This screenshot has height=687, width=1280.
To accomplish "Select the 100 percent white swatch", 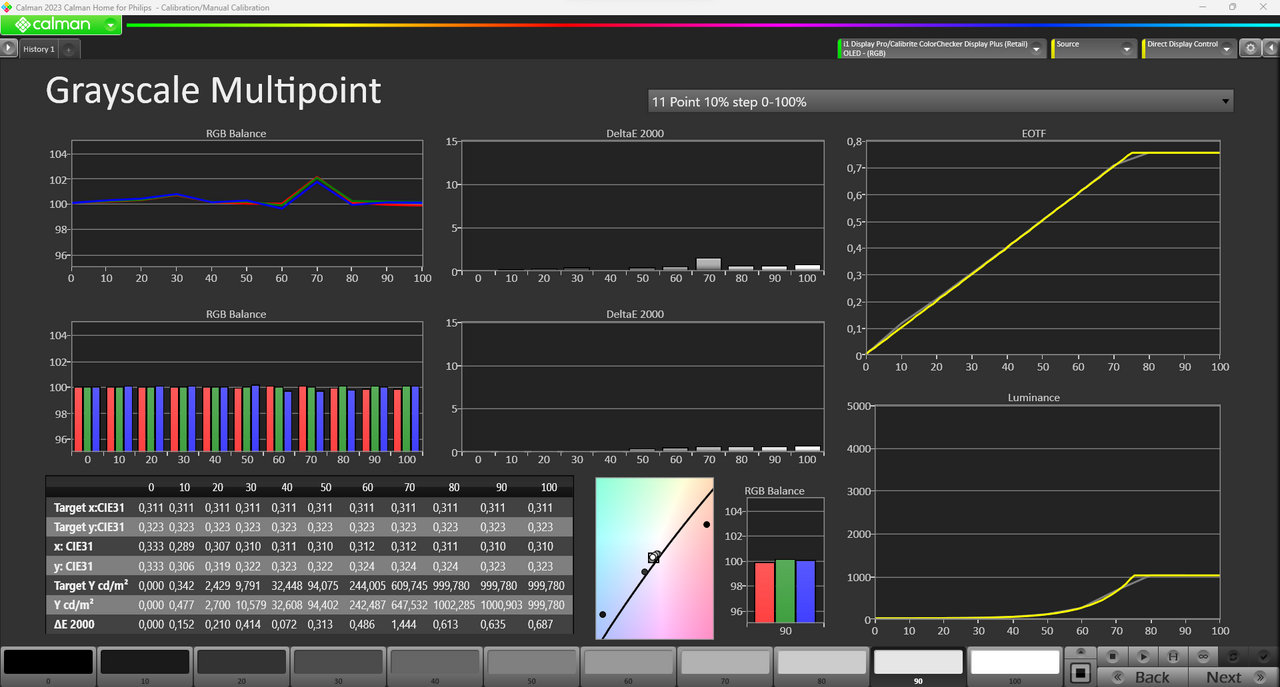I will (1014, 662).
